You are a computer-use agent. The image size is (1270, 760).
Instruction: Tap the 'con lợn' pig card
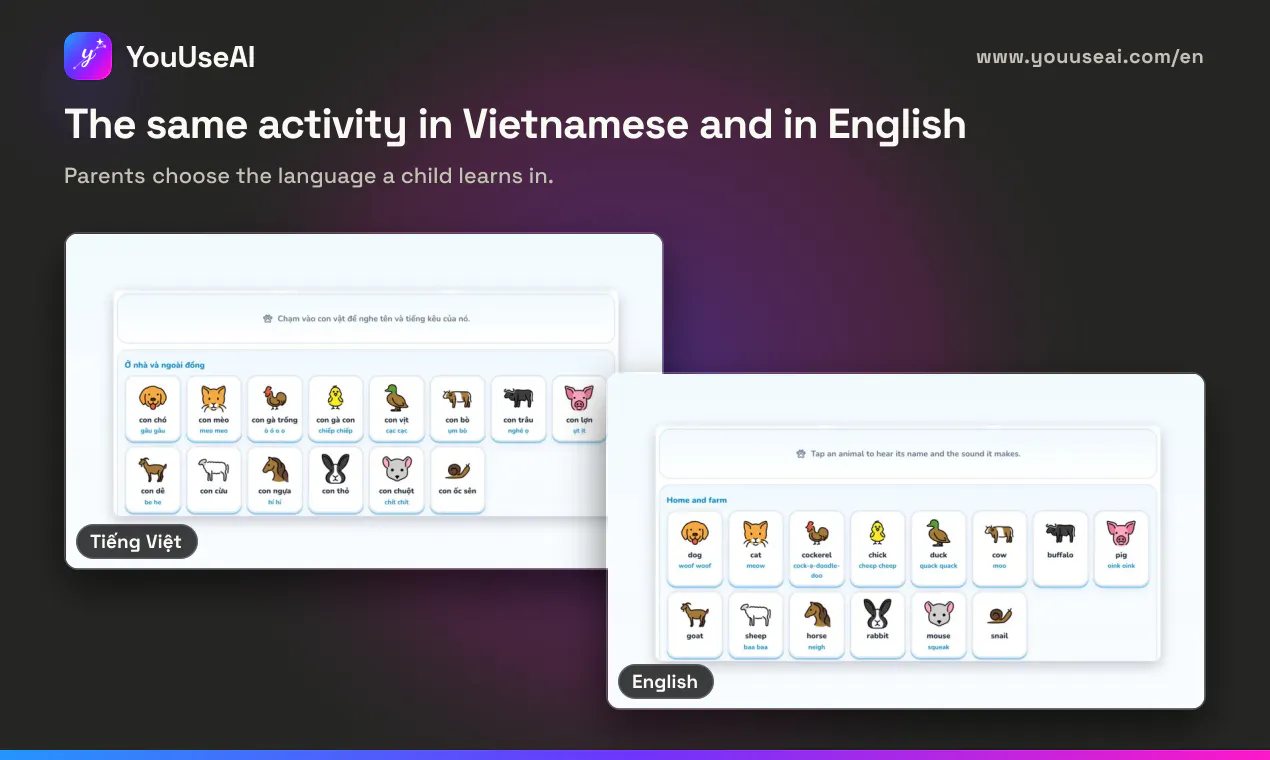click(x=580, y=409)
